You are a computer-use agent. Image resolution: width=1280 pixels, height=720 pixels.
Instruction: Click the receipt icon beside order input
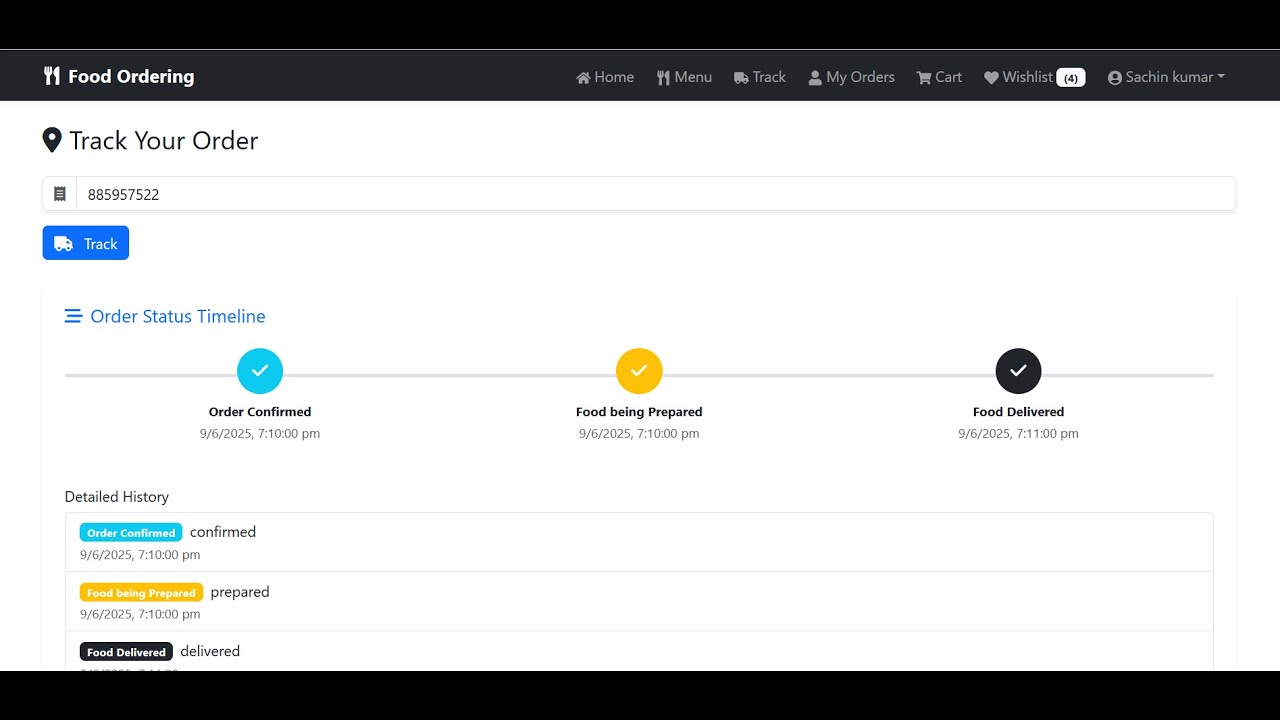60,194
